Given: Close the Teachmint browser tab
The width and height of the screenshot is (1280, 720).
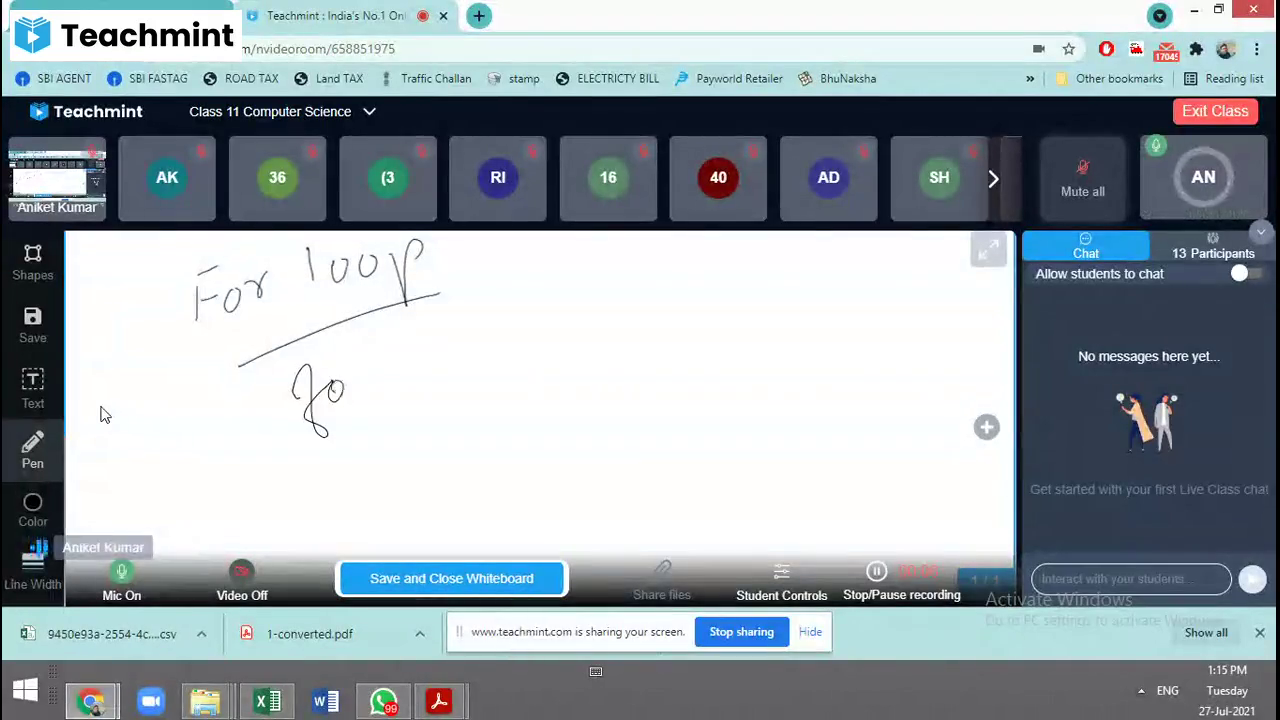Looking at the screenshot, I should tap(443, 16).
